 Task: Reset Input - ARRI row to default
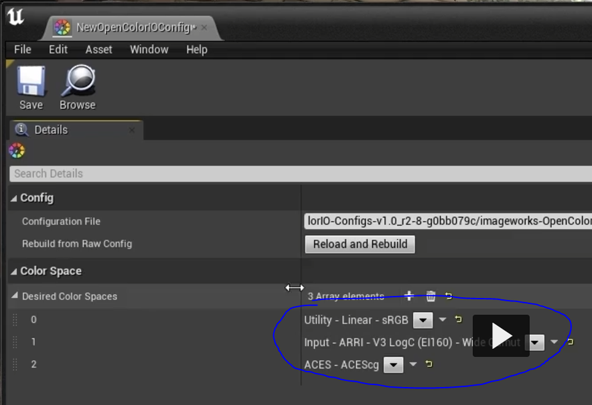point(570,342)
